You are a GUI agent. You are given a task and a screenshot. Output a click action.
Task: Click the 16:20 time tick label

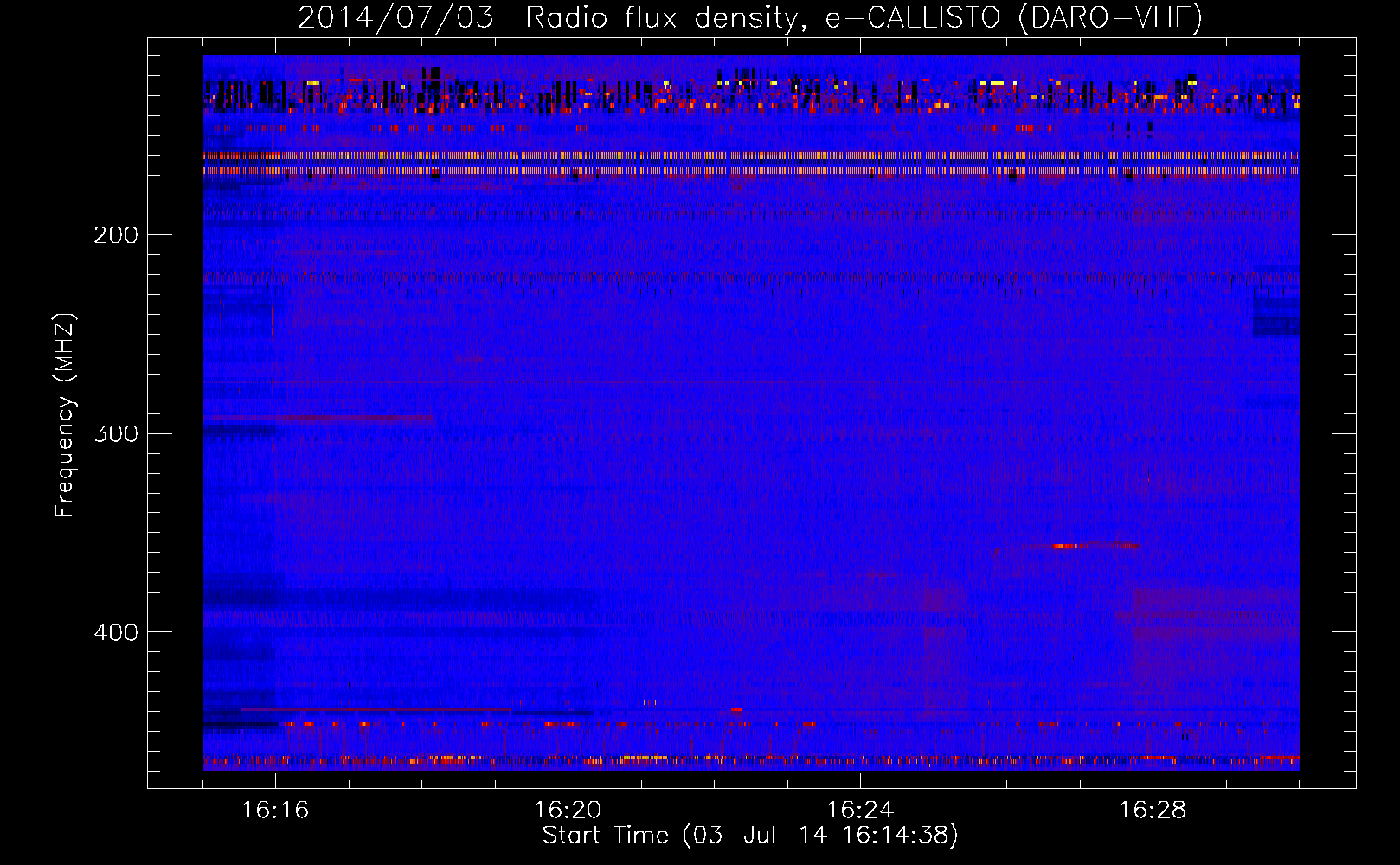pos(568,810)
